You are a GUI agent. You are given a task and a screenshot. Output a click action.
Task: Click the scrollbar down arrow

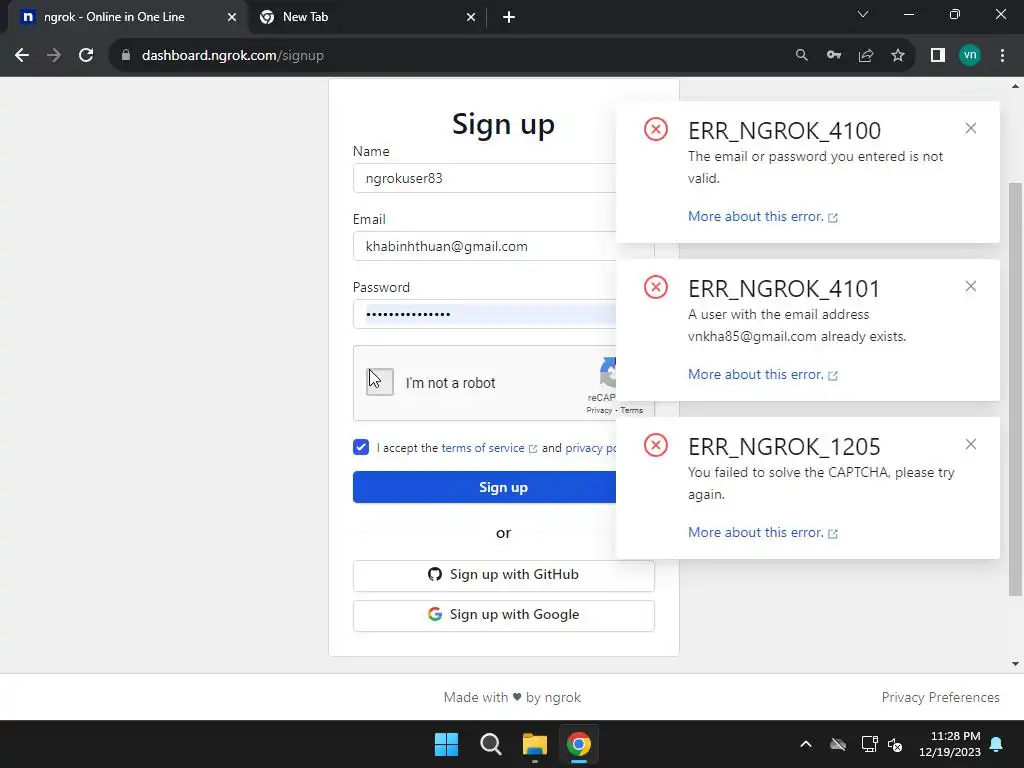click(1015, 664)
